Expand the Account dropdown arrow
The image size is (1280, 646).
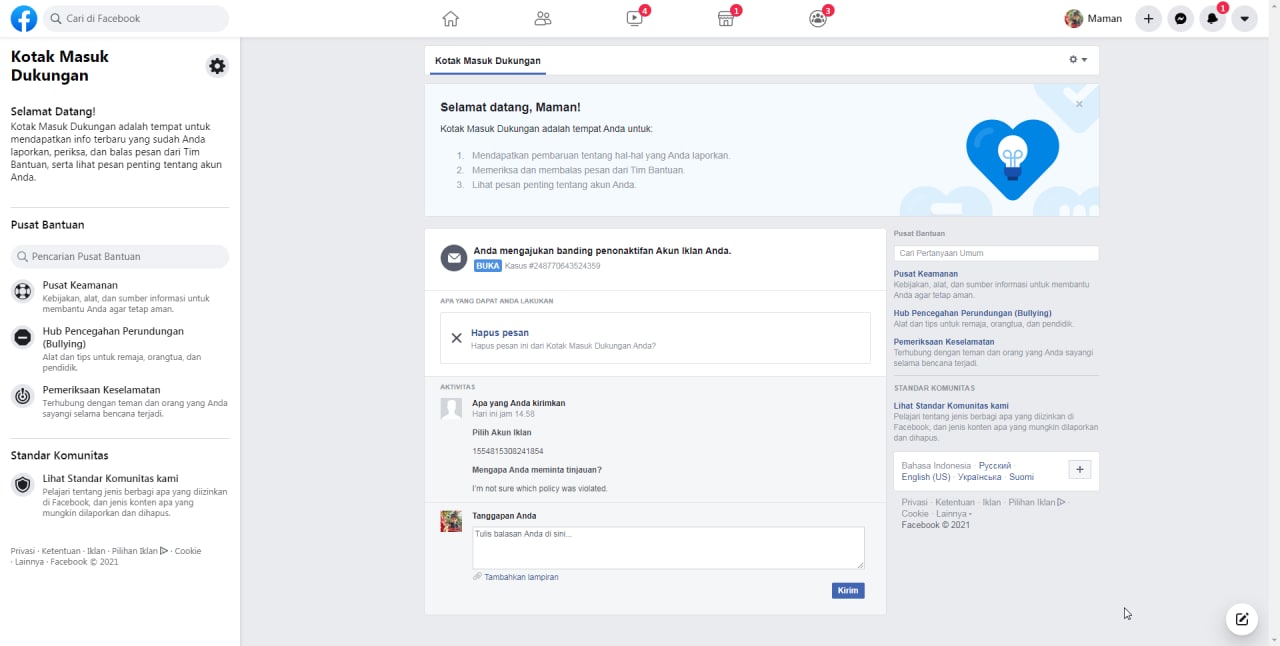pos(1244,18)
